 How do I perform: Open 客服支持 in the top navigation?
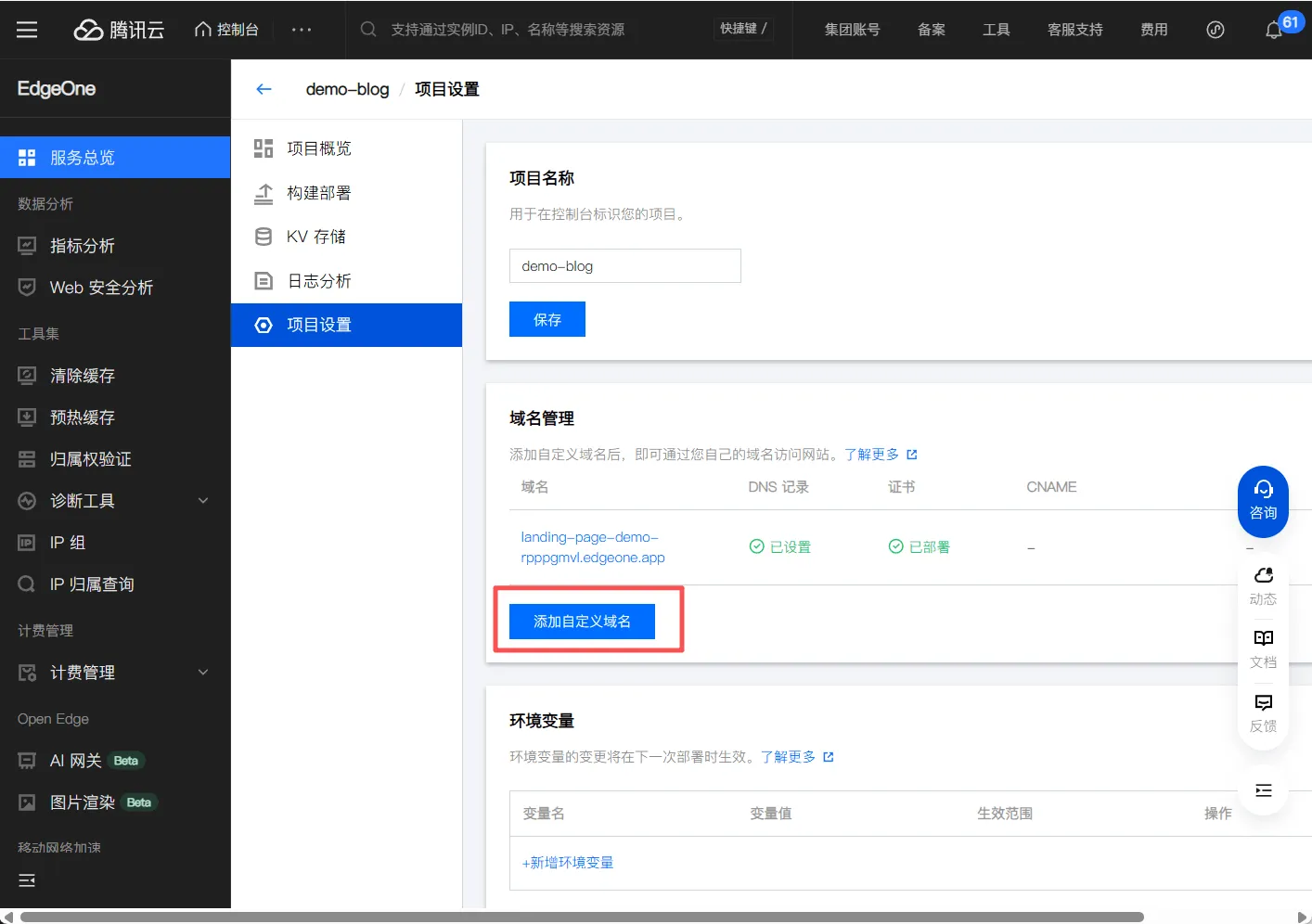click(1074, 30)
